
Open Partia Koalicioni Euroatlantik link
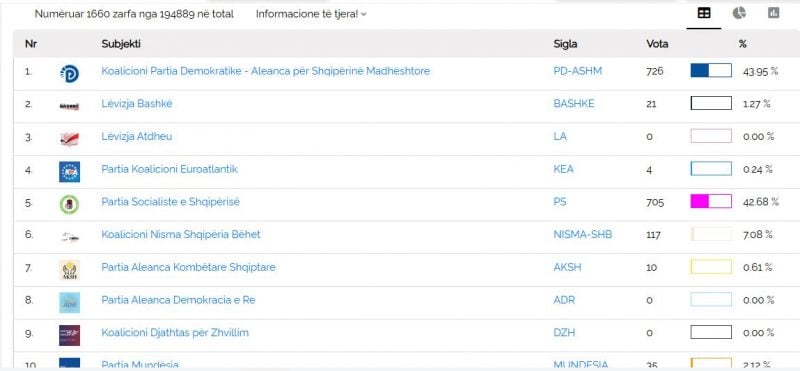[169, 169]
